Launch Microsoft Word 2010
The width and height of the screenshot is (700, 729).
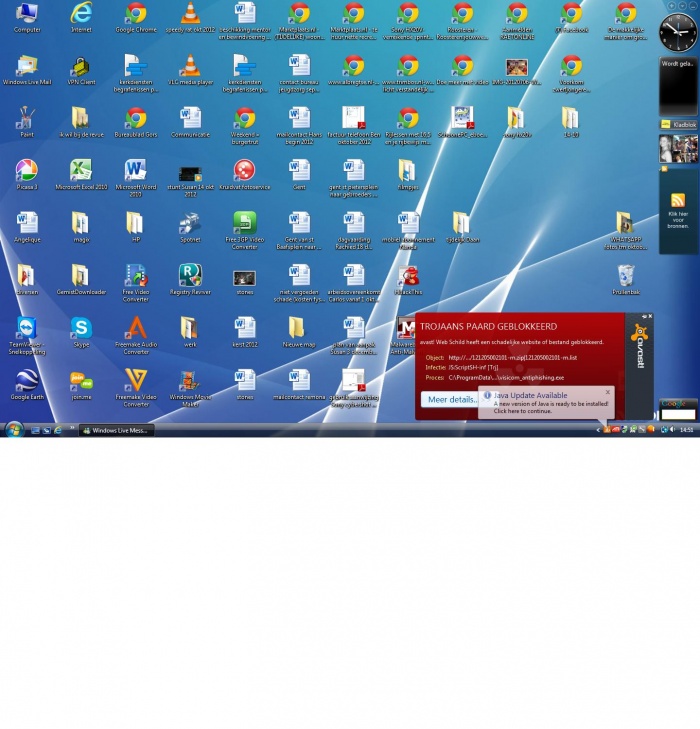click(x=136, y=178)
